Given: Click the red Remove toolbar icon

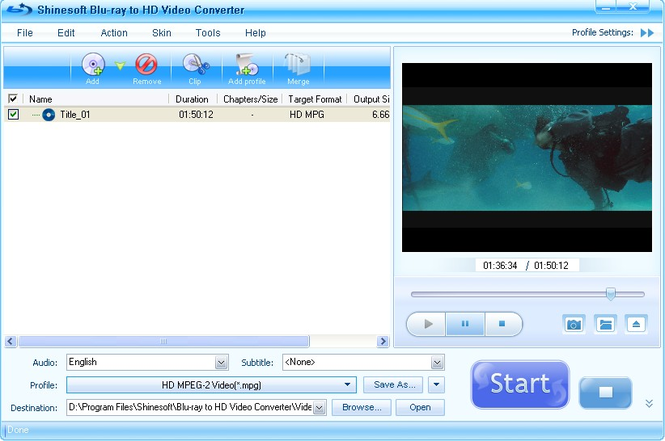Looking at the screenshot, I should (146, 65).
